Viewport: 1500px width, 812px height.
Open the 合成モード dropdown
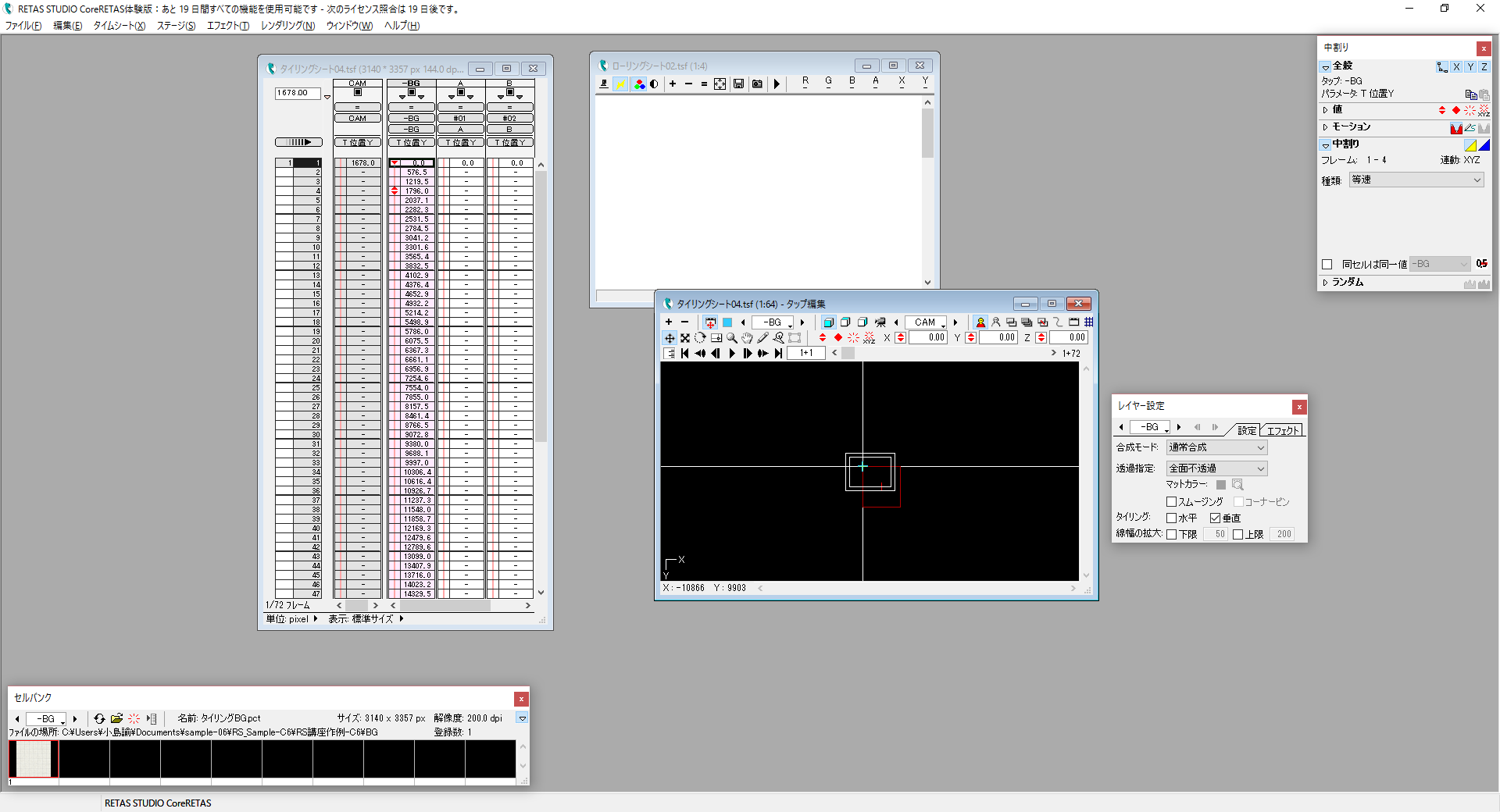[1216, 447]
